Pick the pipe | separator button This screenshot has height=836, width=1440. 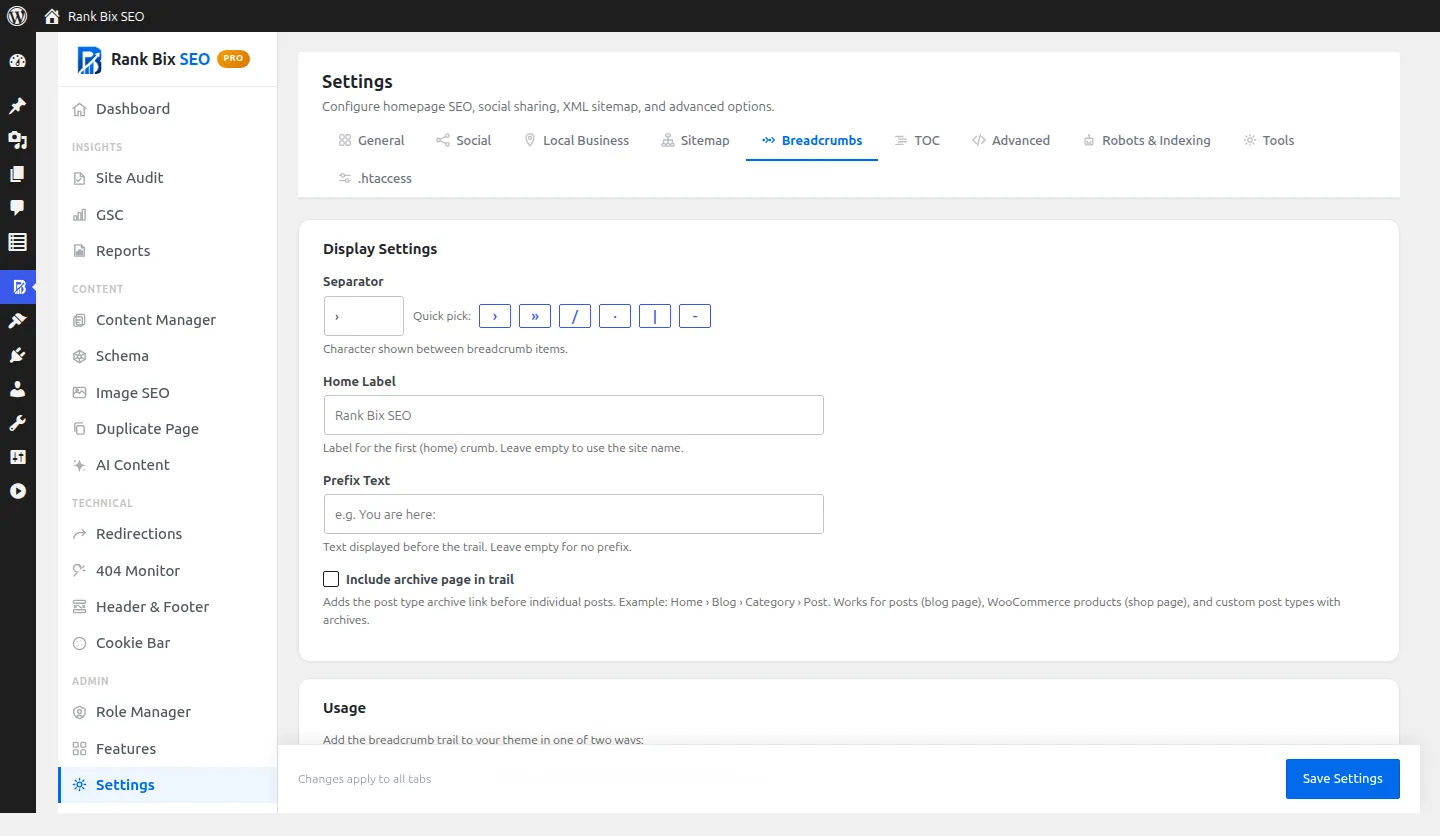point(655,316)
